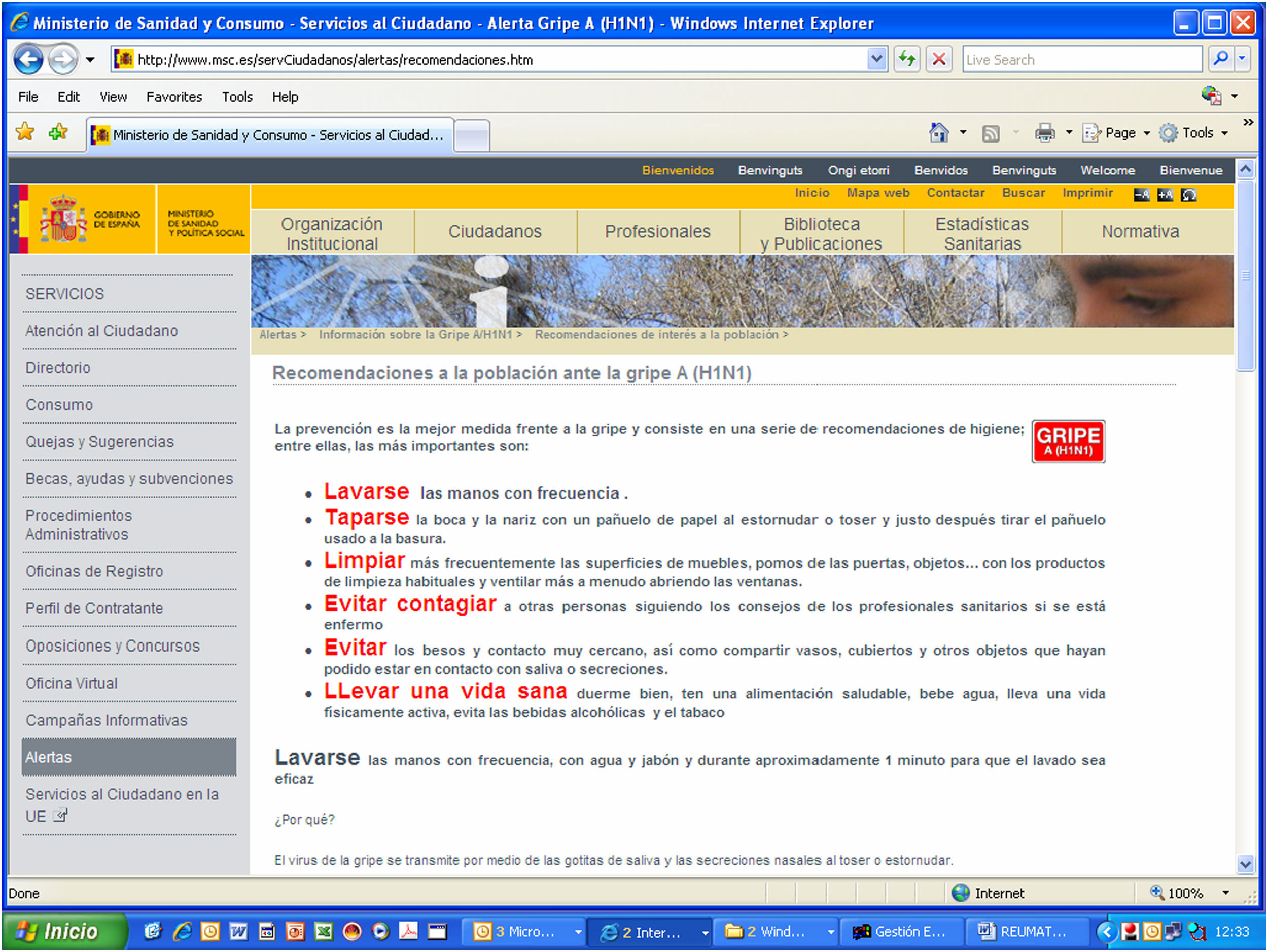Expand the address bar URL dropdown
Viewport: 1268px width, 952px height.
pos(876,59)
